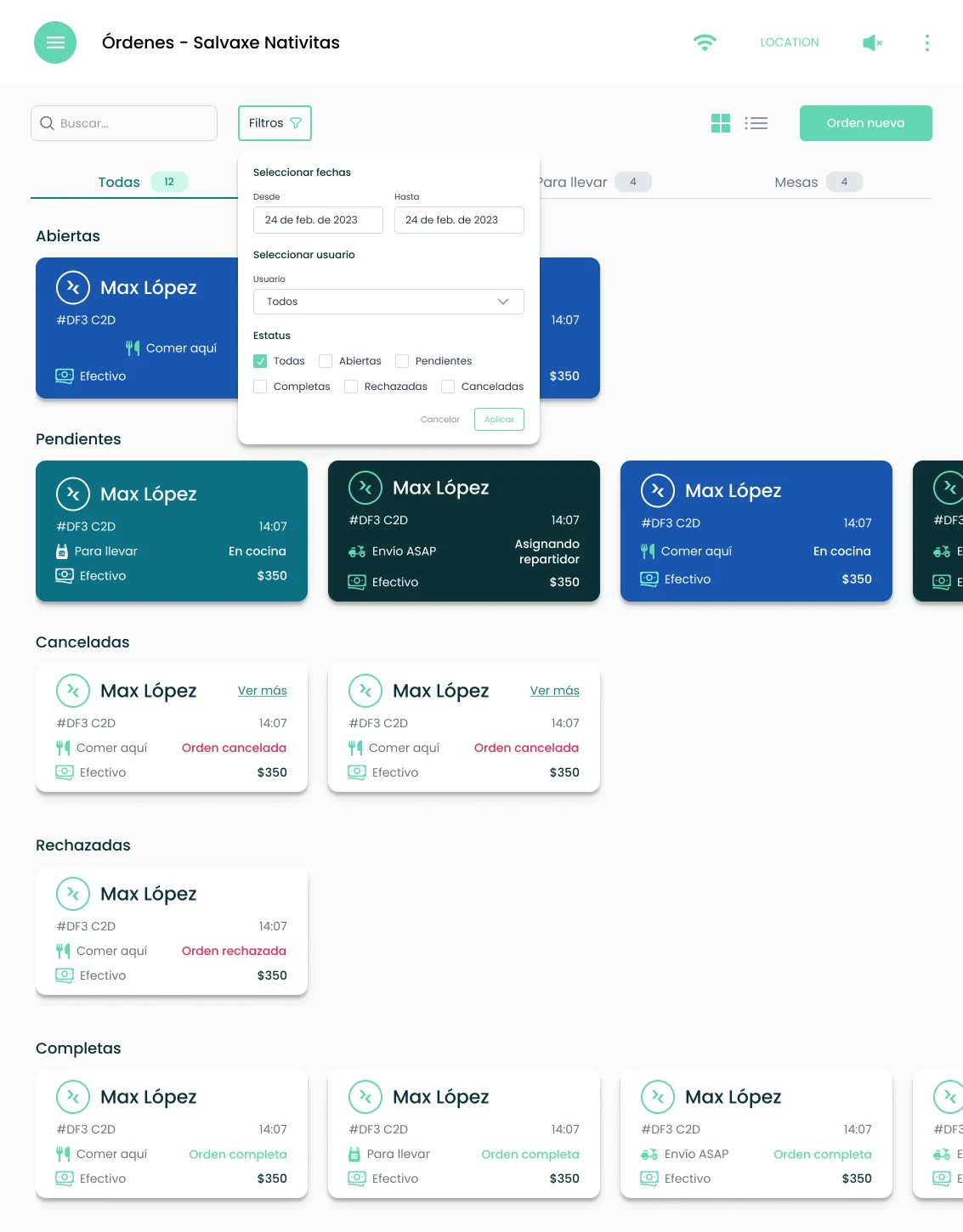The image size is (963, 1232).
Task: Click the cash icon on Abiertas card
Action: tap(65, 376)
